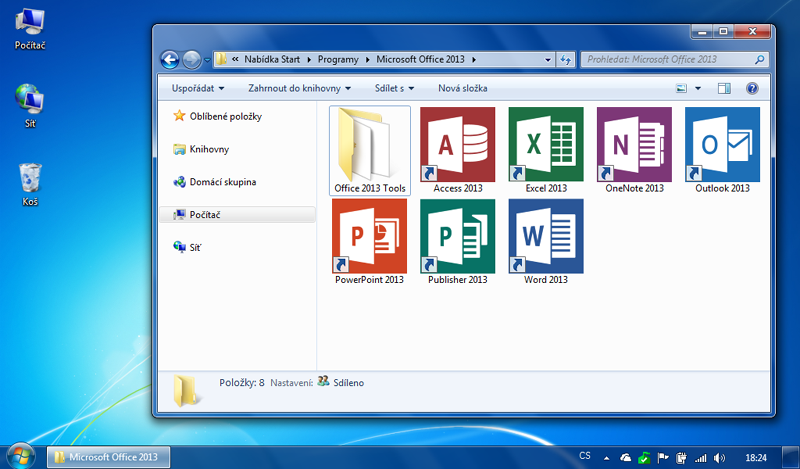The width and height of the screenshot is (800, 469).
Task: Open the change view options arrow
Action: click(x=698, y=88)
